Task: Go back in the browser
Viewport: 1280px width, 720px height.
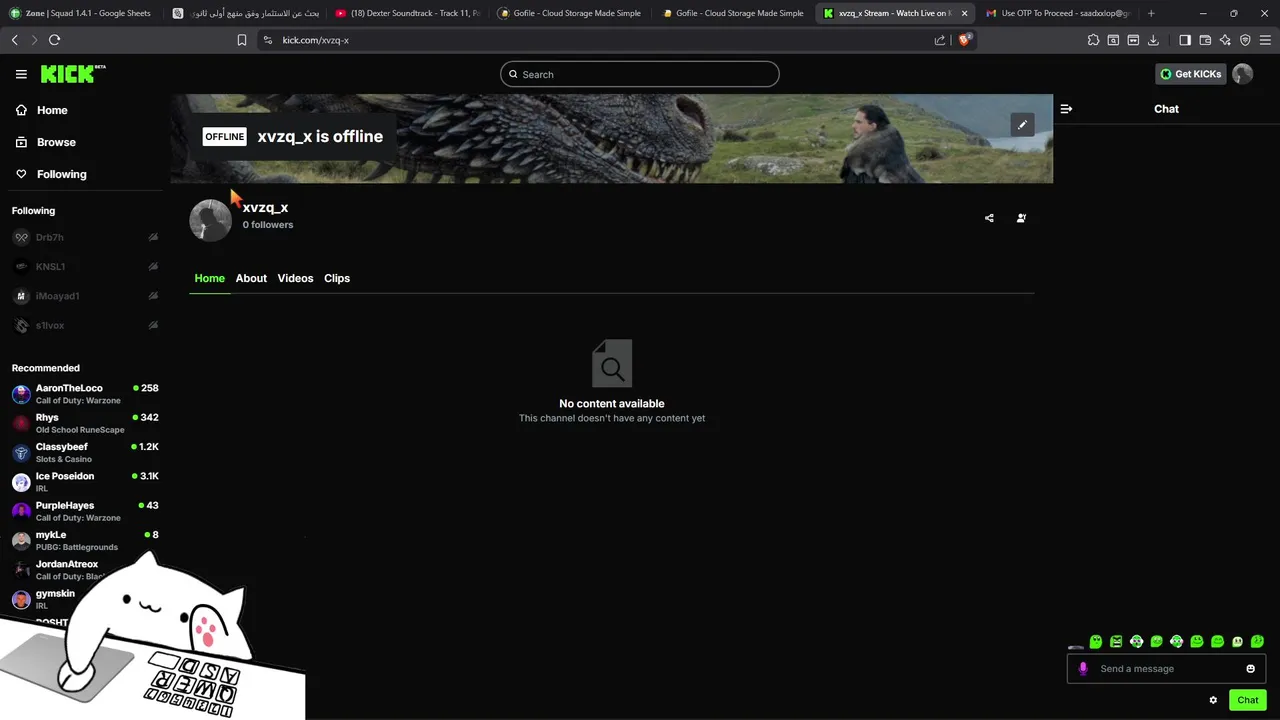Action: tap(14, 40)
